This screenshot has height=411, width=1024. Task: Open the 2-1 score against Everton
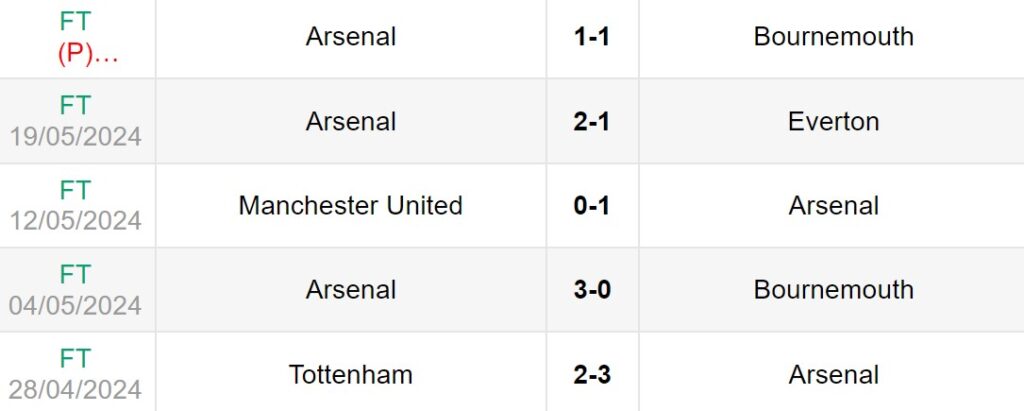[x=592, y=122]
